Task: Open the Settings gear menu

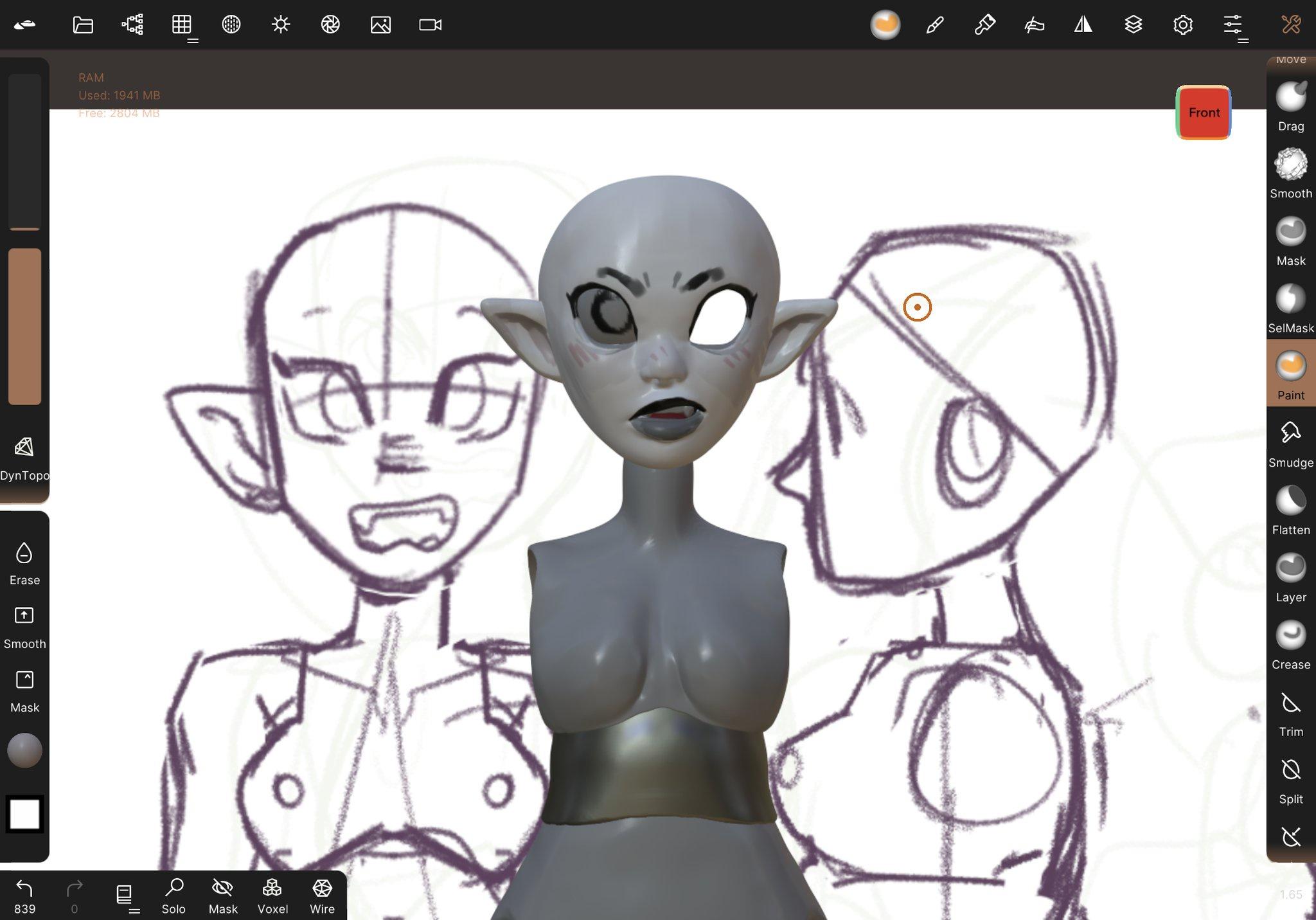Action: click(1183, 24)
